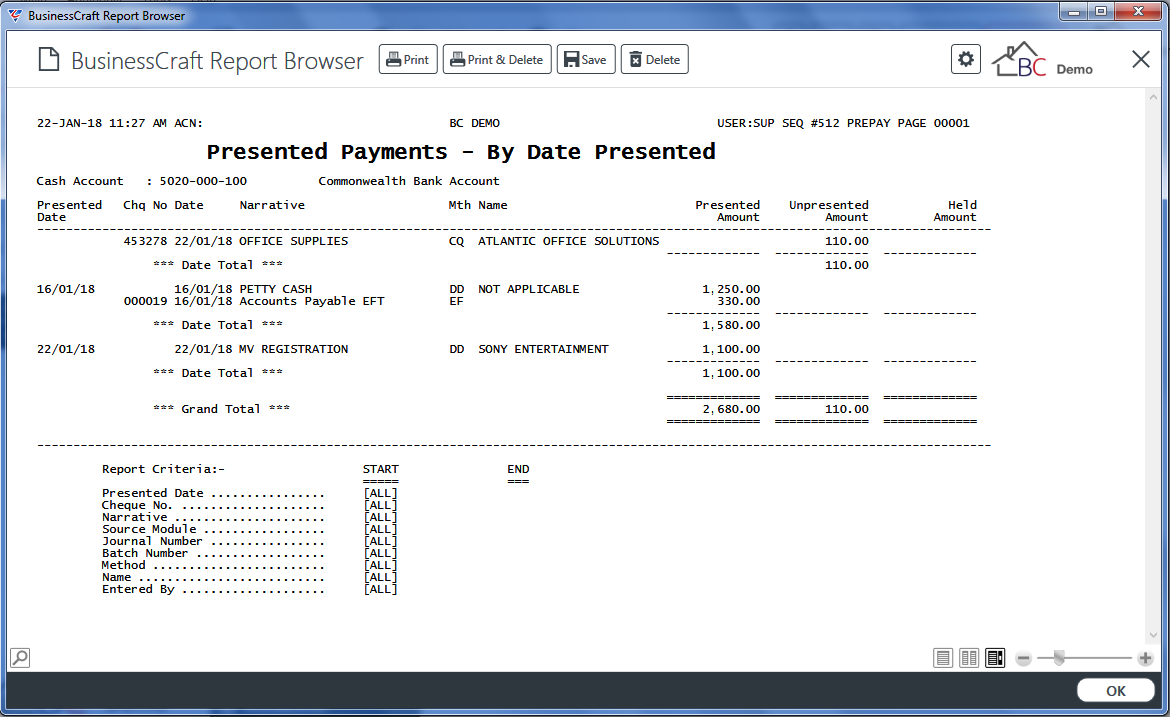Click NOT APPLICABLE name

pyautogui.click(x=528, y=289)
